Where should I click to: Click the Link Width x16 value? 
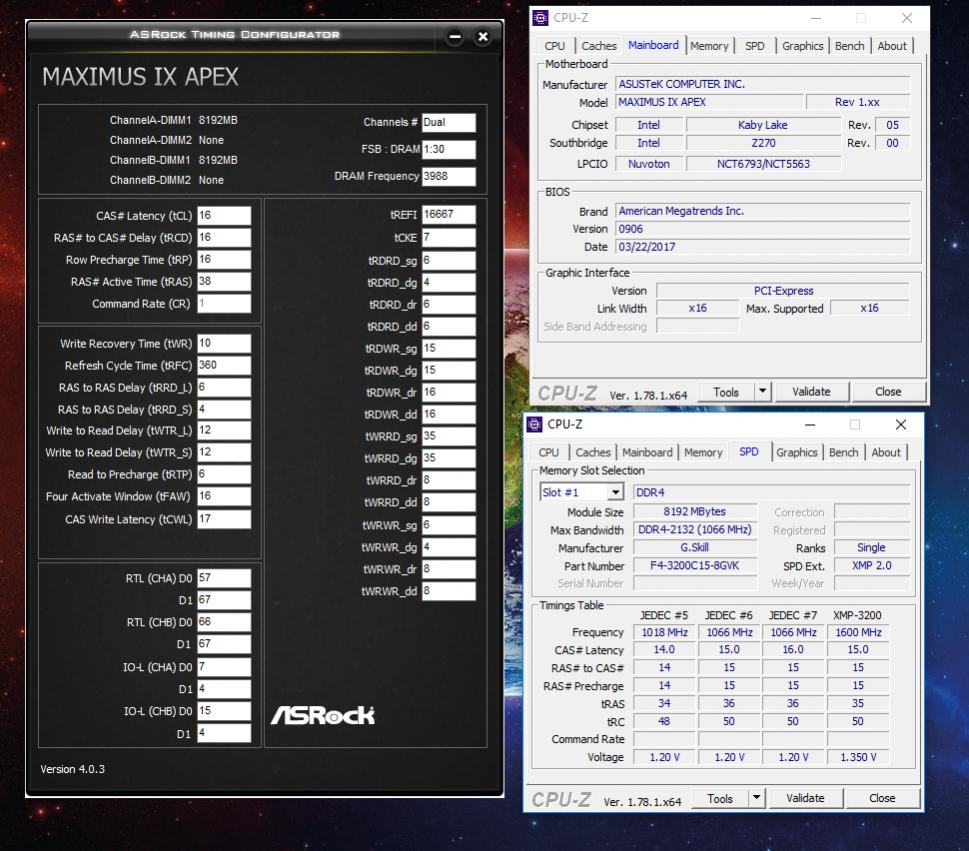pos(697,308)
